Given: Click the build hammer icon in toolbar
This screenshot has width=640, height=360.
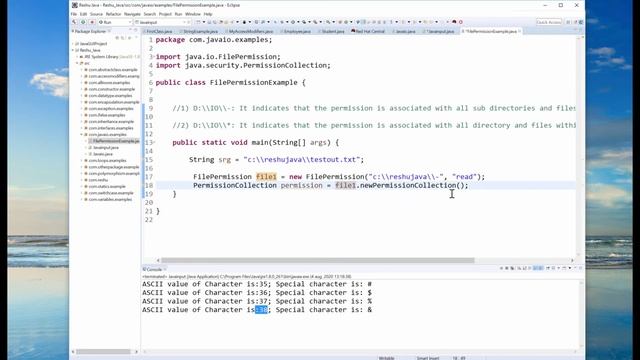Looking at the screenshot, I should [x=74, y=22].
